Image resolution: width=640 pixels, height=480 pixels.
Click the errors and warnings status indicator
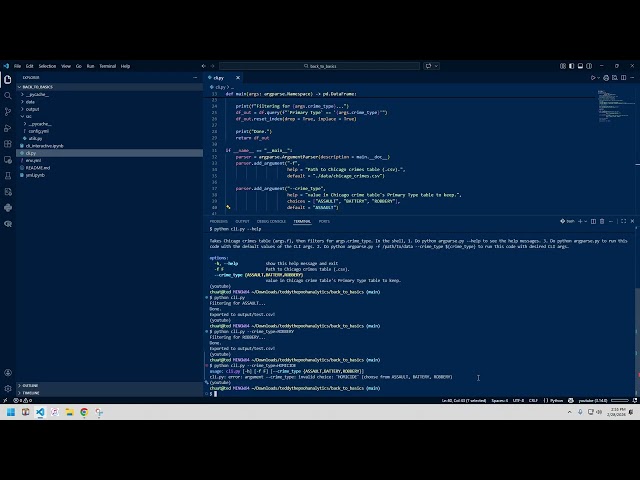[22, 400]
